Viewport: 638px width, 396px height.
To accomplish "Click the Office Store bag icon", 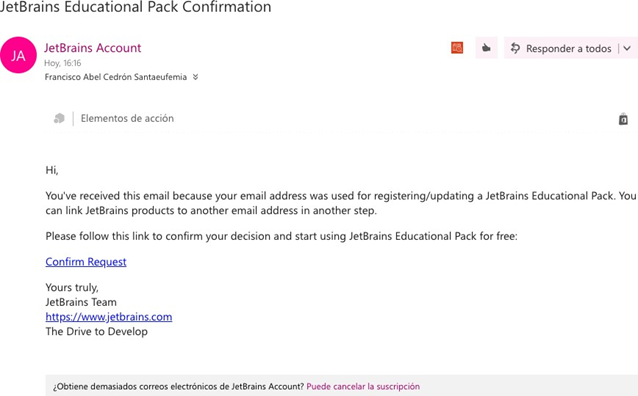I will point(623,119).
